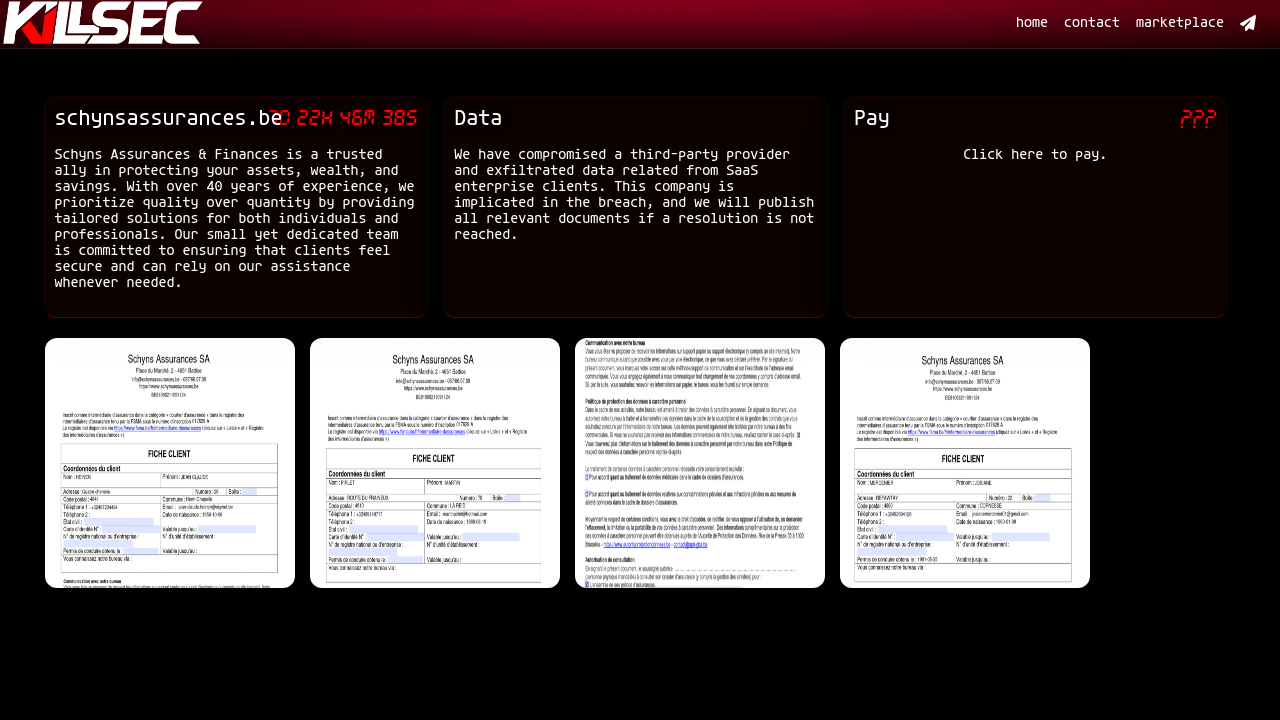Image resolution: width=1280 pixels, height=720 pixels.
Task: Click the Schyns Assurances company description paragraph
Action: click(x=235, y=219)
